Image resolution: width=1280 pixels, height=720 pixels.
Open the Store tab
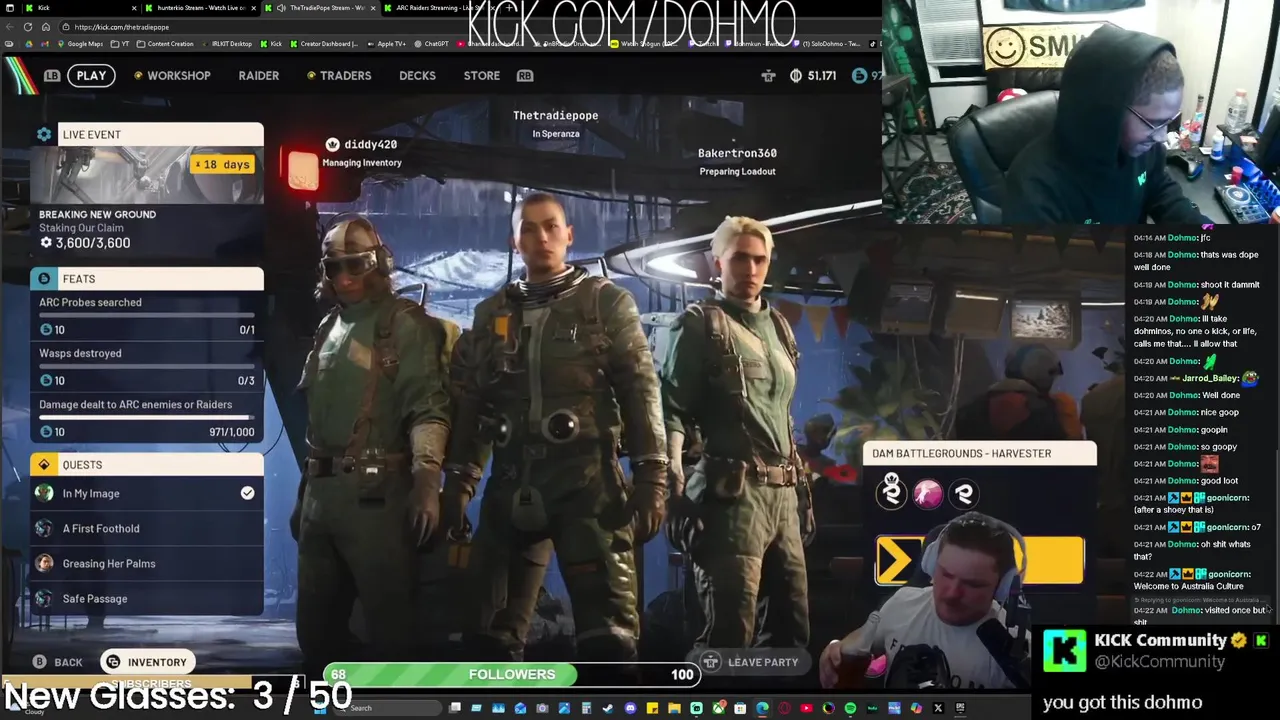482,75
